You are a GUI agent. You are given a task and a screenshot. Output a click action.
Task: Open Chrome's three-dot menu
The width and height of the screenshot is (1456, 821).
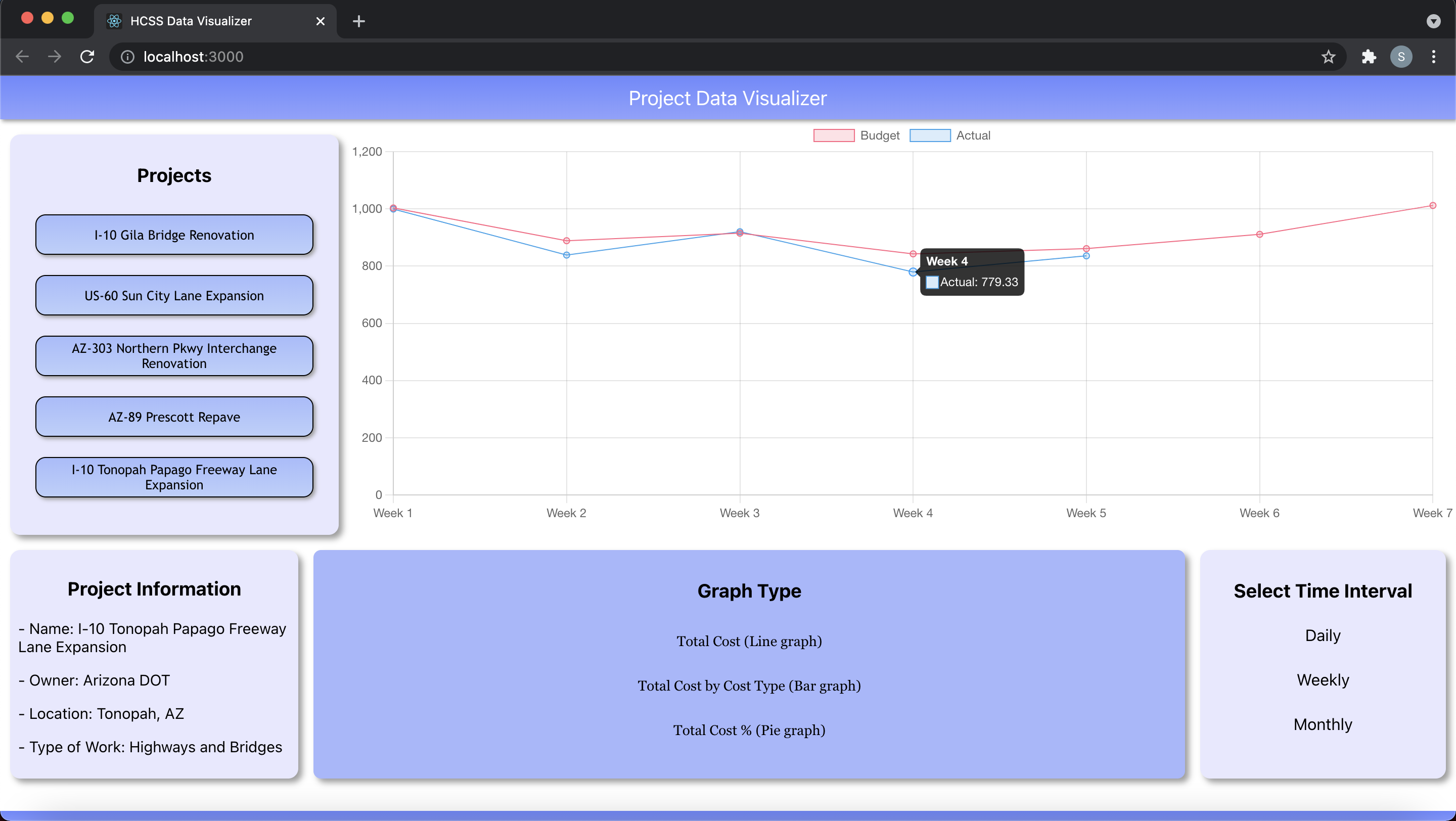(1433, 57)
